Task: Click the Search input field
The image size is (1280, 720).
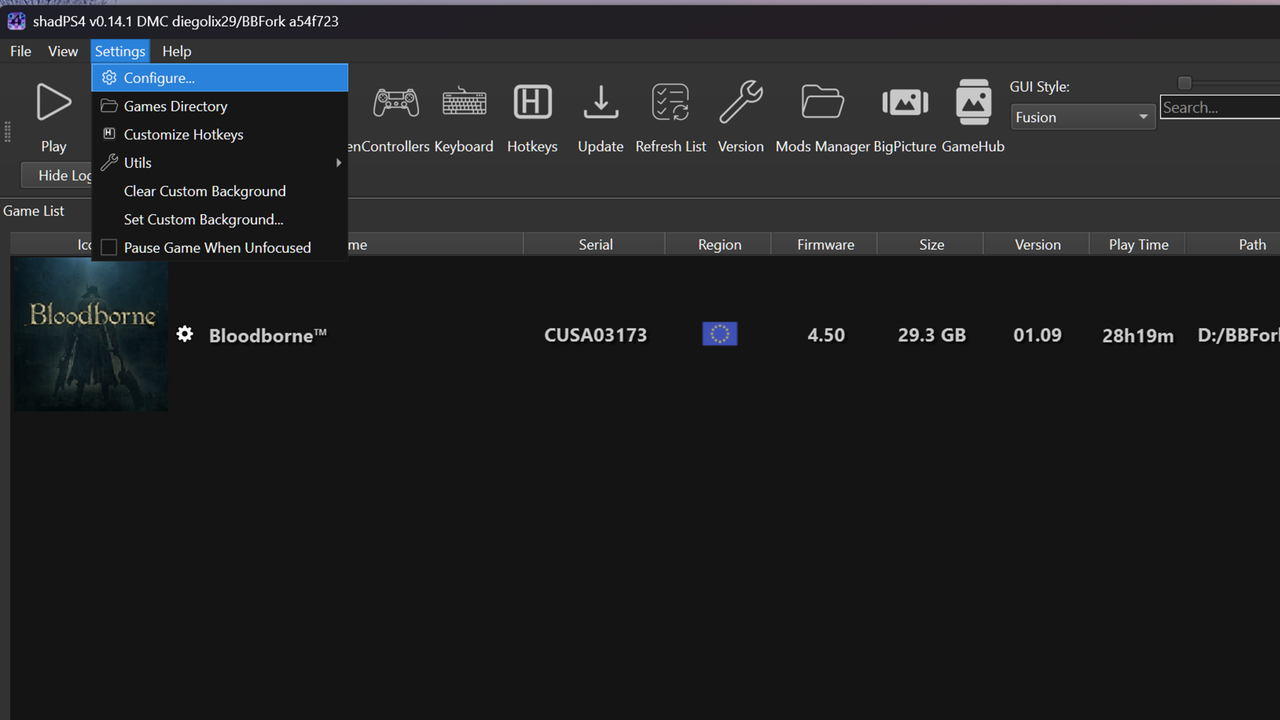Action: tap(1220, 108)
